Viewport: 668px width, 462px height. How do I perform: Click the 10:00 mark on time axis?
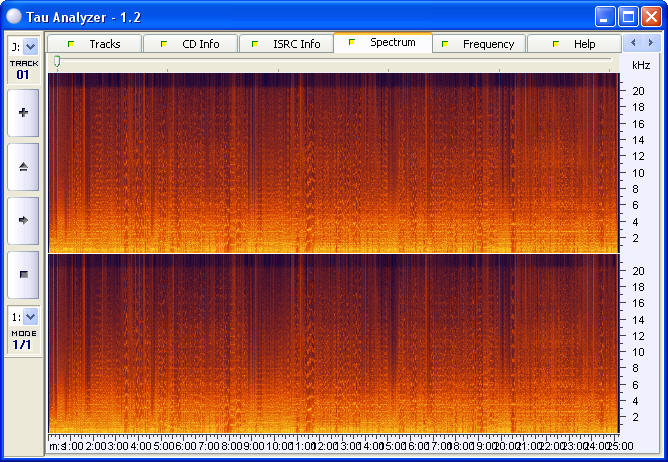click(279, 446)
